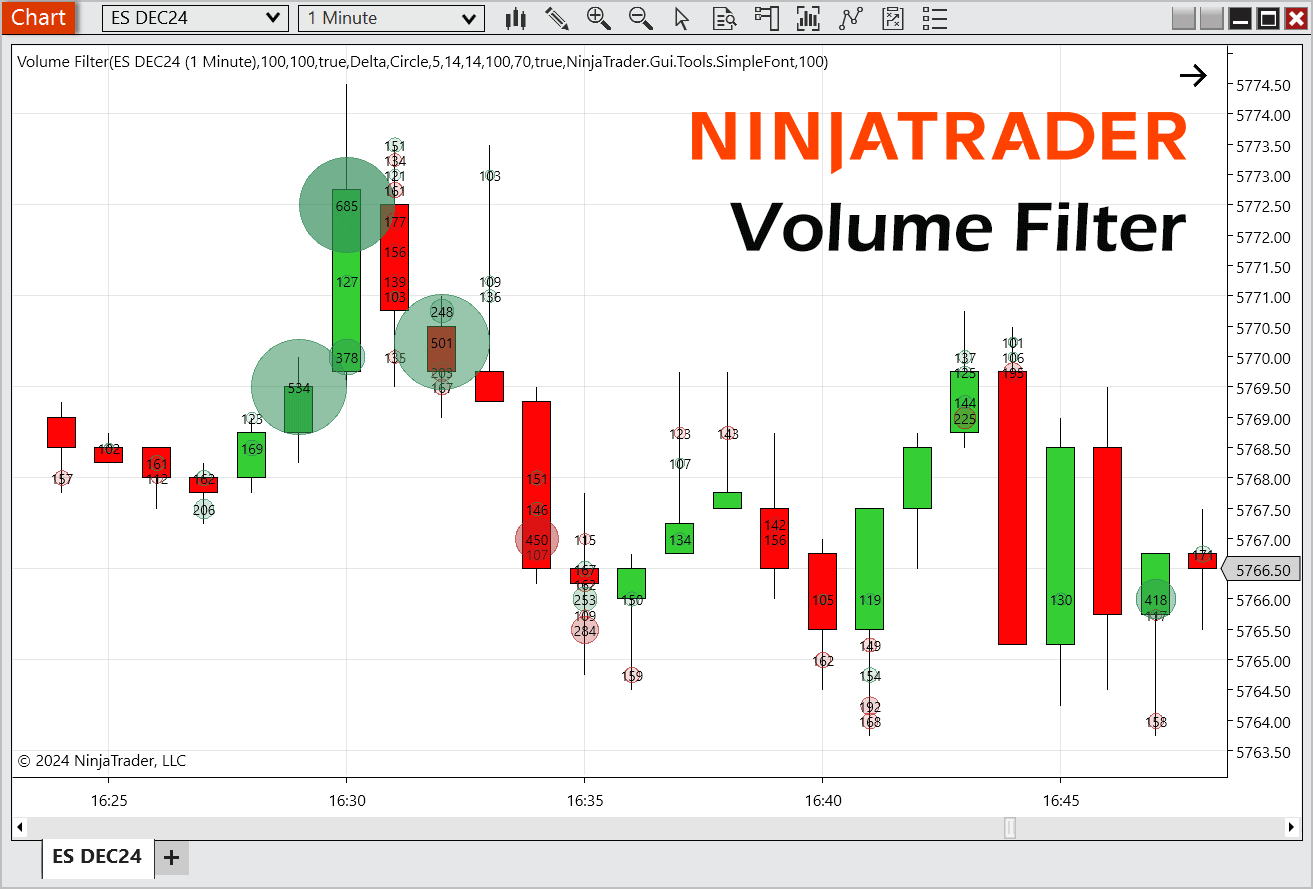1313x889 pixels.
Task: Open the data box icon
Action: [x=724, y=18]
